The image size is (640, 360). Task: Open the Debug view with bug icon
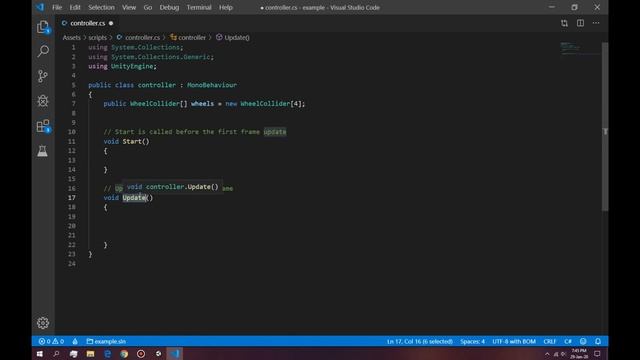click(x=43, y=101)
